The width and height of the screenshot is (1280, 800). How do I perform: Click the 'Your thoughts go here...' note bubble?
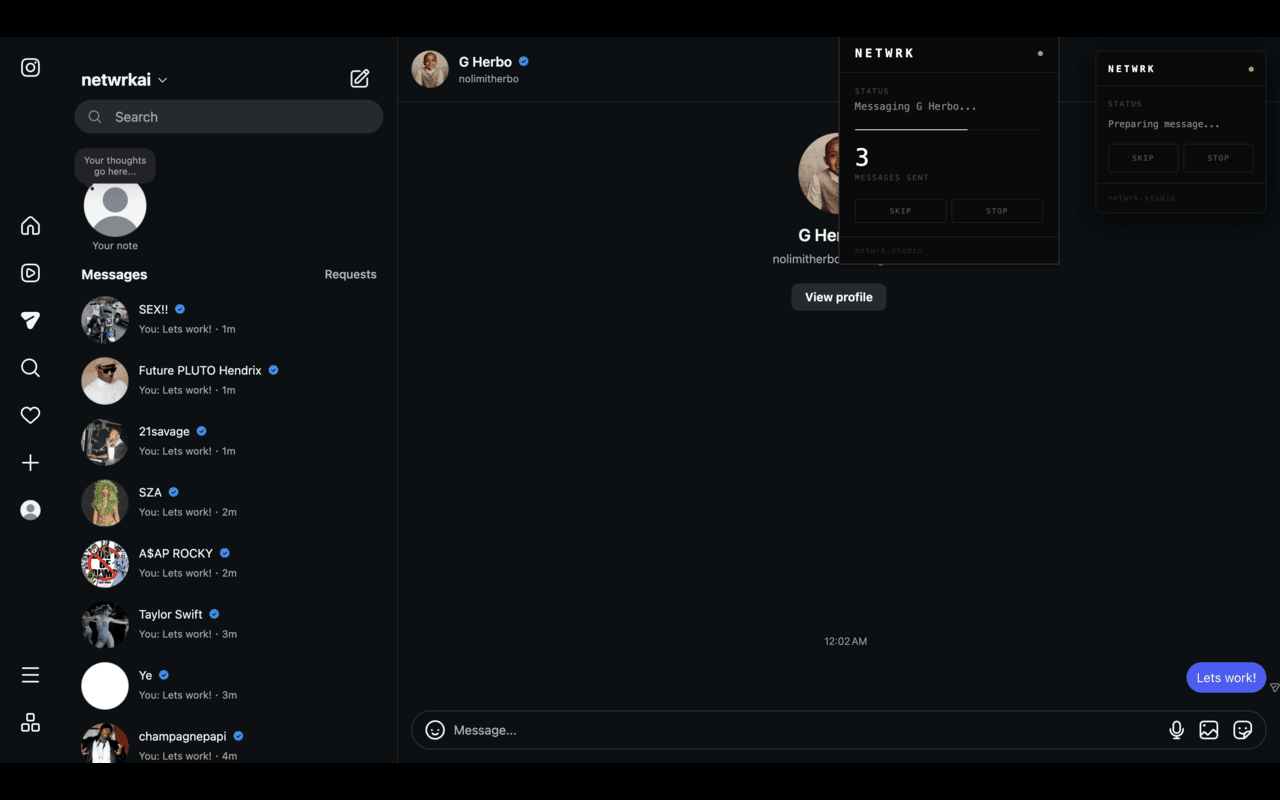[x=115, y=166]
